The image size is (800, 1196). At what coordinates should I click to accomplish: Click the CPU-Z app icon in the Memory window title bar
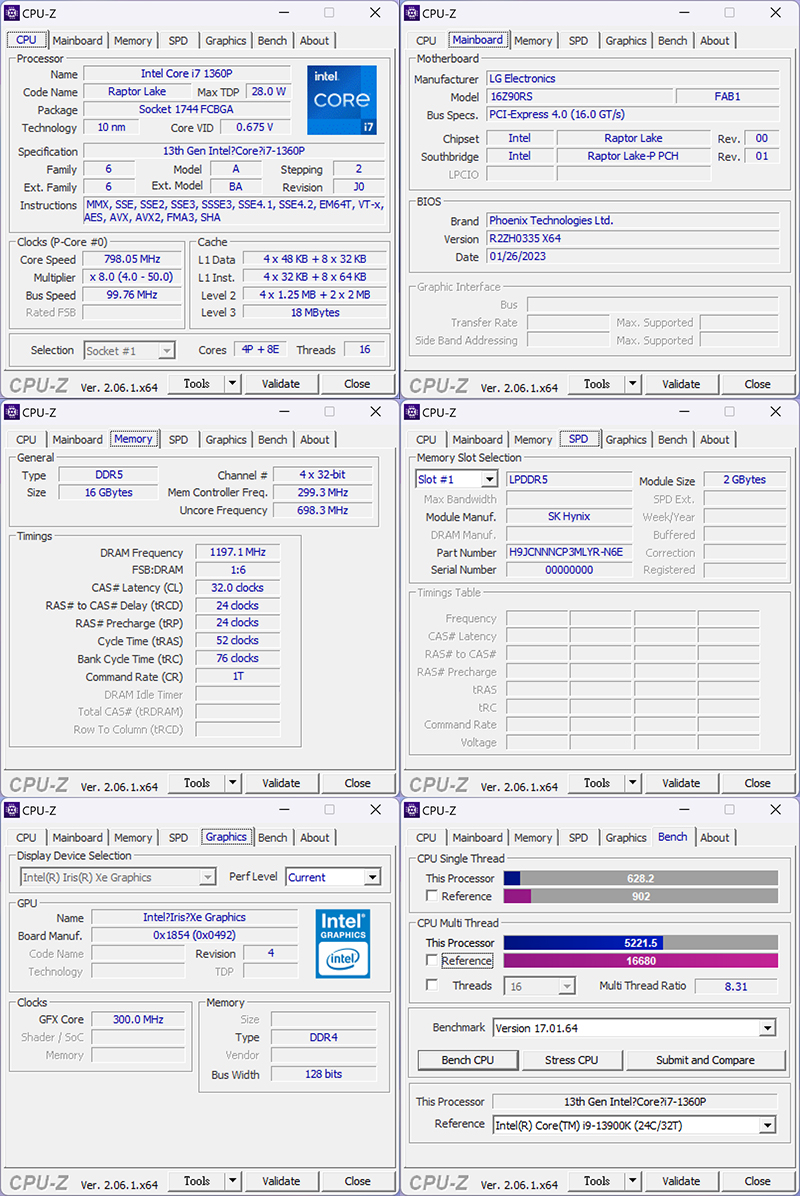pos(11,412)
